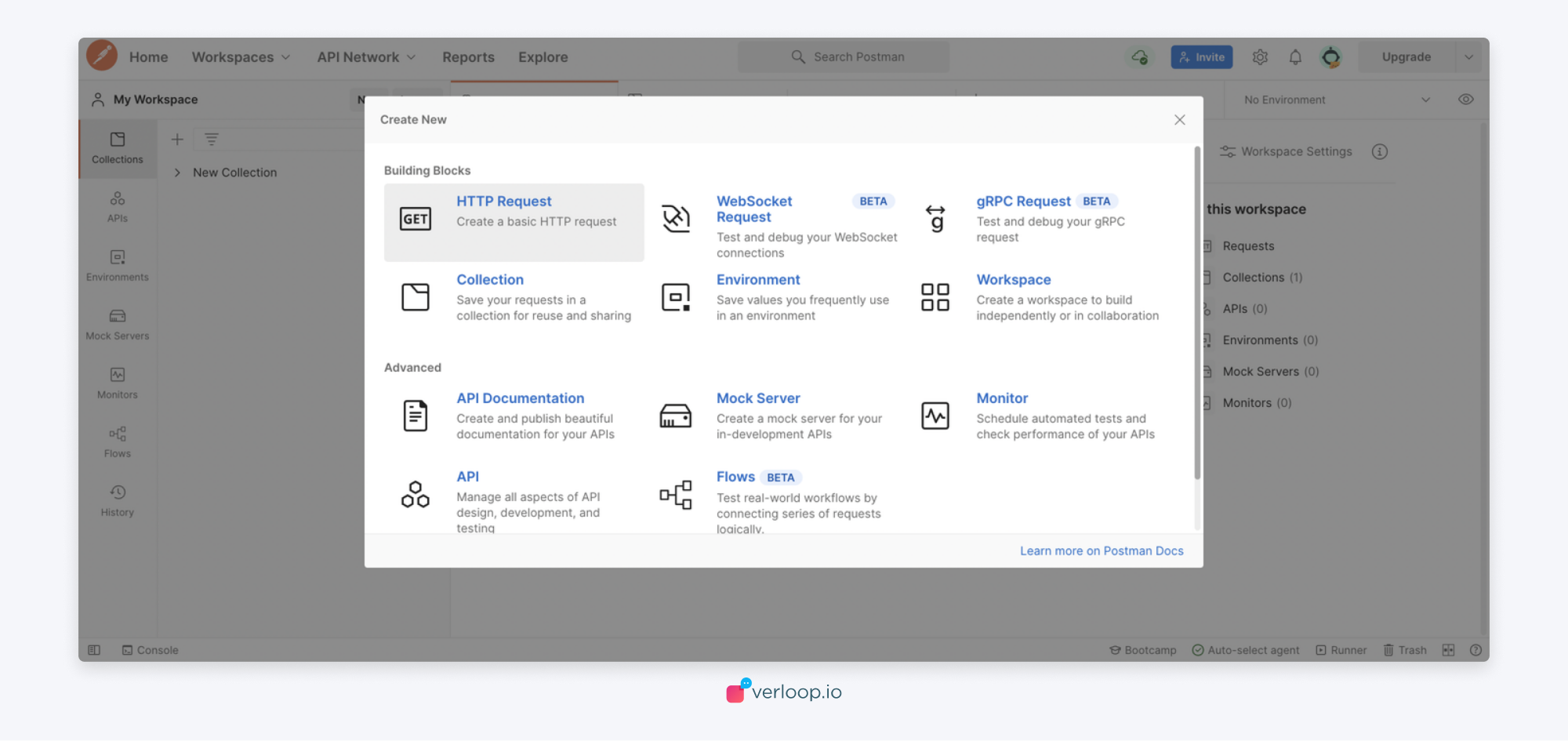Open the Trash in status bar
Viewport: 1568px width, 741px height.
(x=1405, y=651)
